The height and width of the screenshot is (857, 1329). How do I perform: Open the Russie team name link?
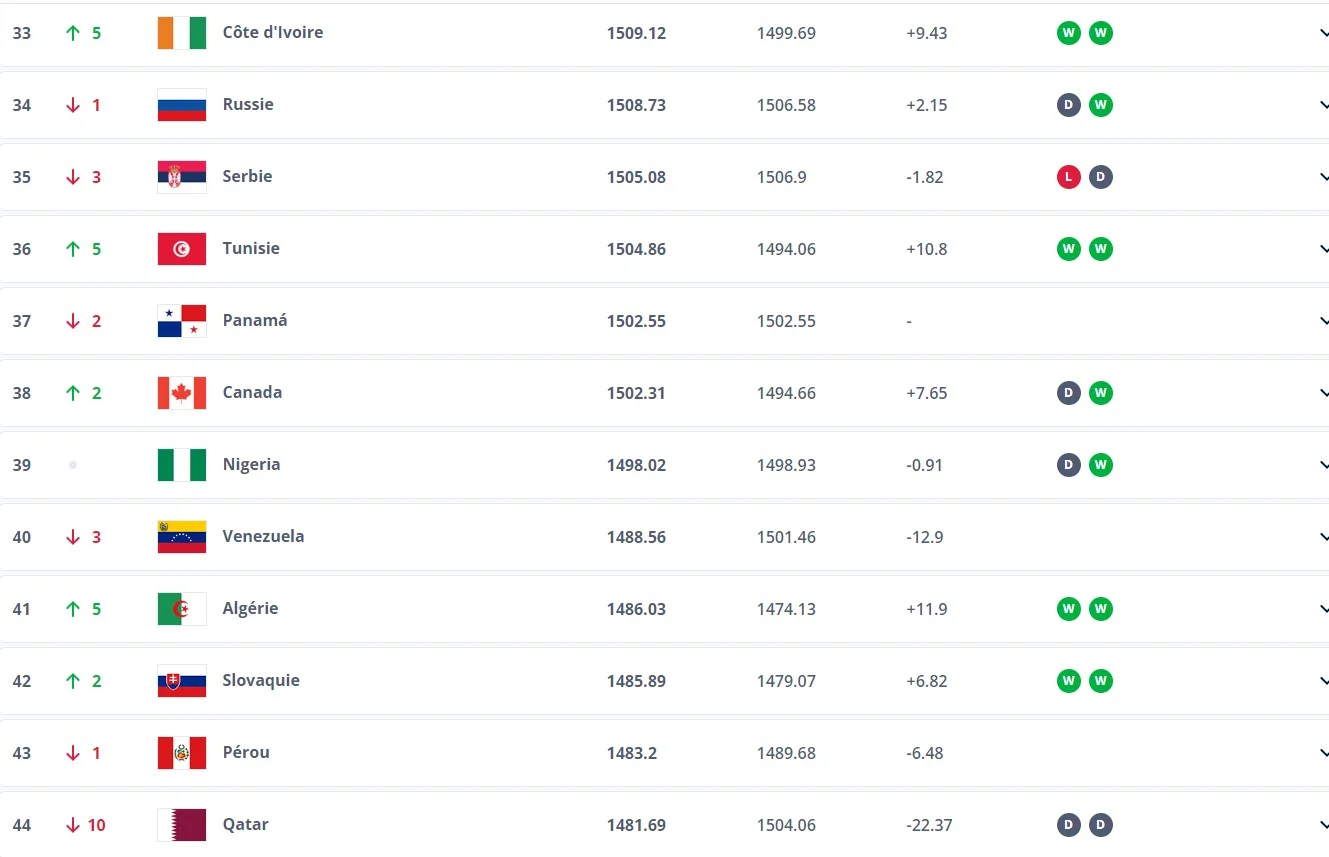coord(248,104)
